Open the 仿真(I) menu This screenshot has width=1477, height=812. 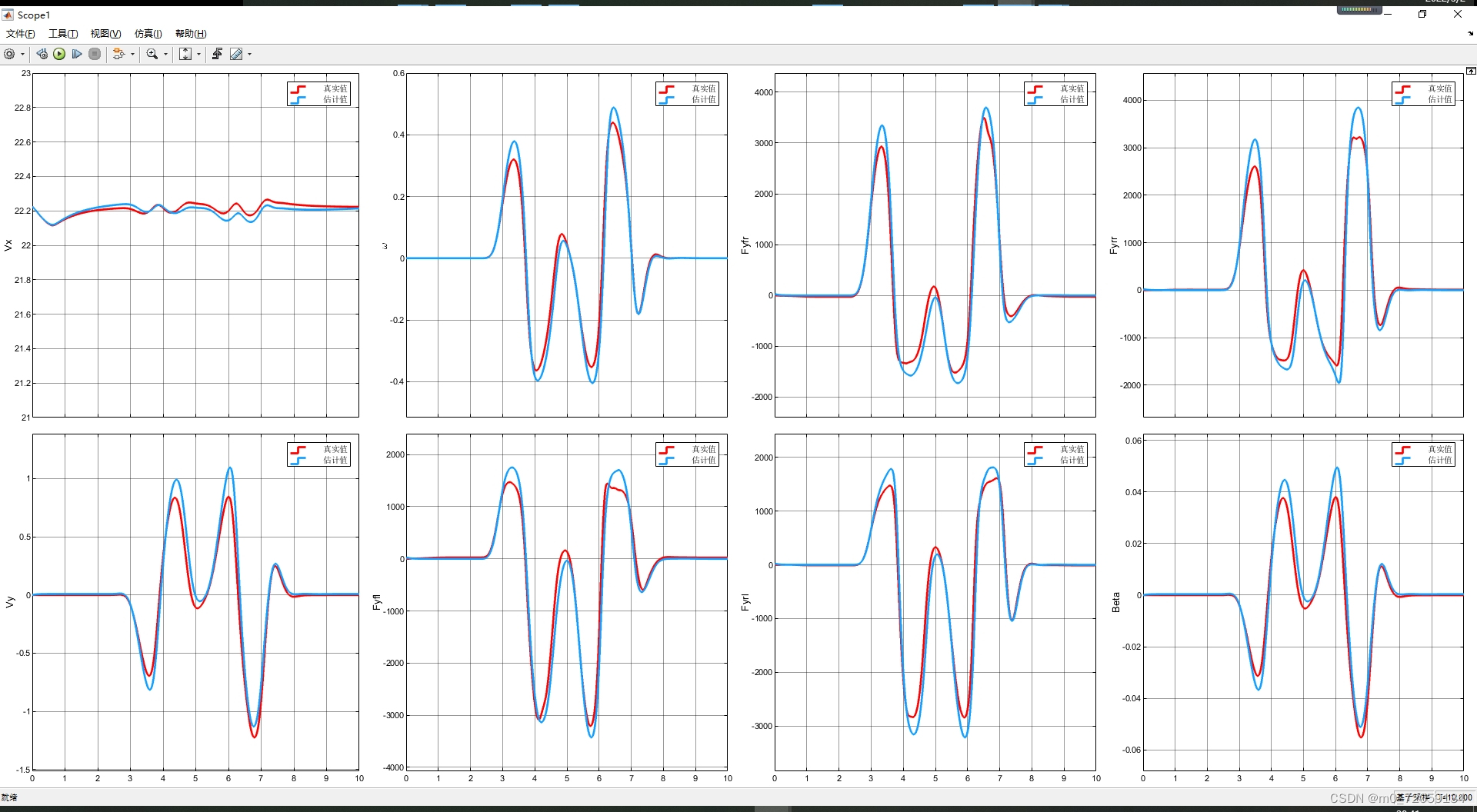coord(148,34)
